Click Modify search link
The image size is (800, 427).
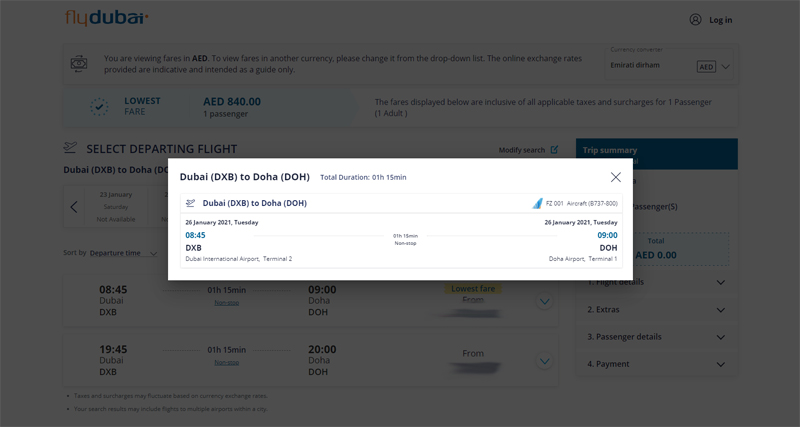click(522, 150)
